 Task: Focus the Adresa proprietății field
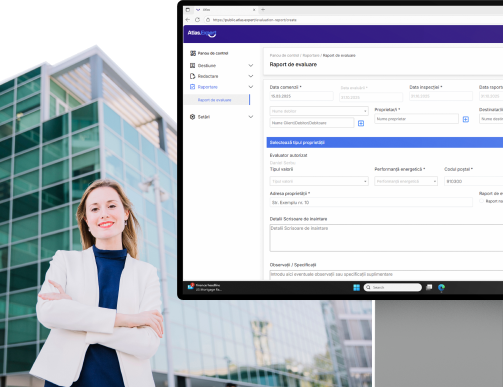pyautogui.click(x=371, y=202)
